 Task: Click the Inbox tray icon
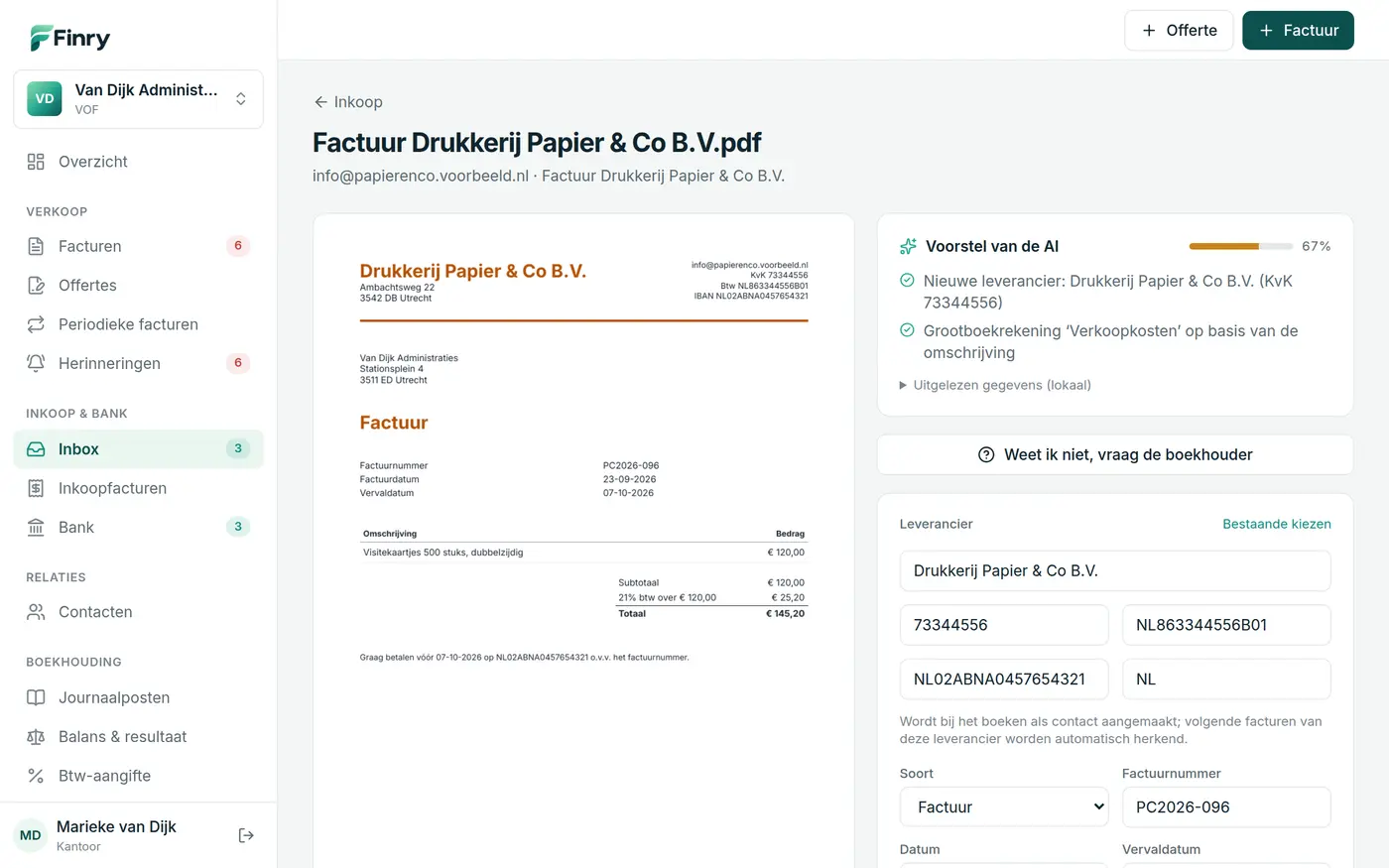point(36,449)
